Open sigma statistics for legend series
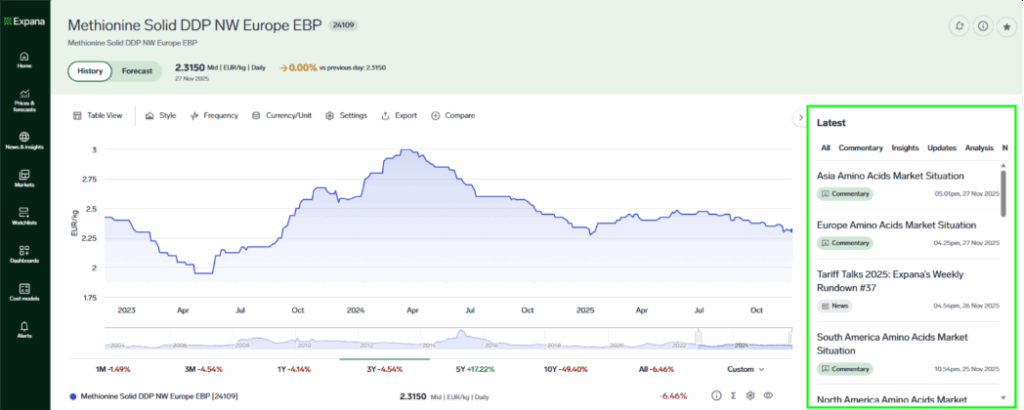The height and width of the screenshot is (410, 1024). [733, 396]
